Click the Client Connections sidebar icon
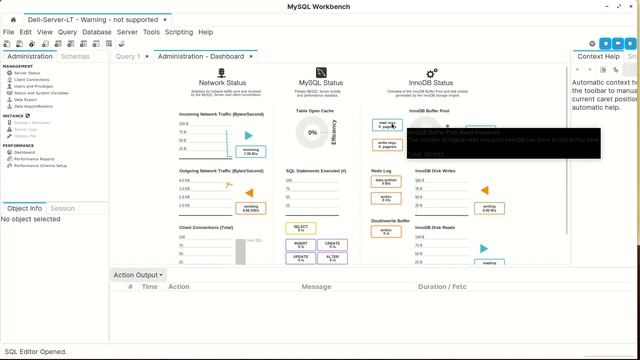640x360 pixels. click(x=9, y=80)
